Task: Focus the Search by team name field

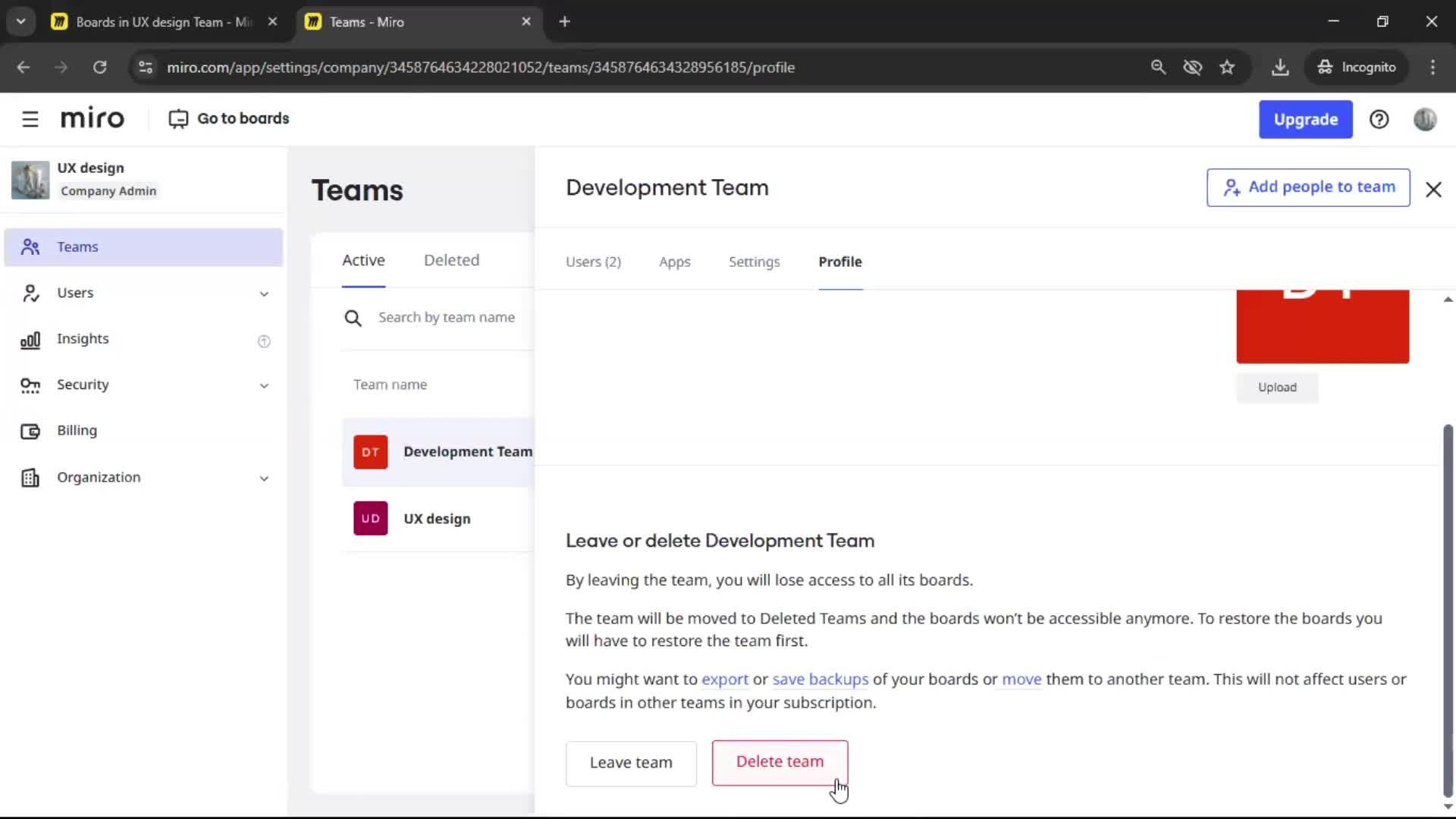Action: pyautogui.click(x=447, y=318)
